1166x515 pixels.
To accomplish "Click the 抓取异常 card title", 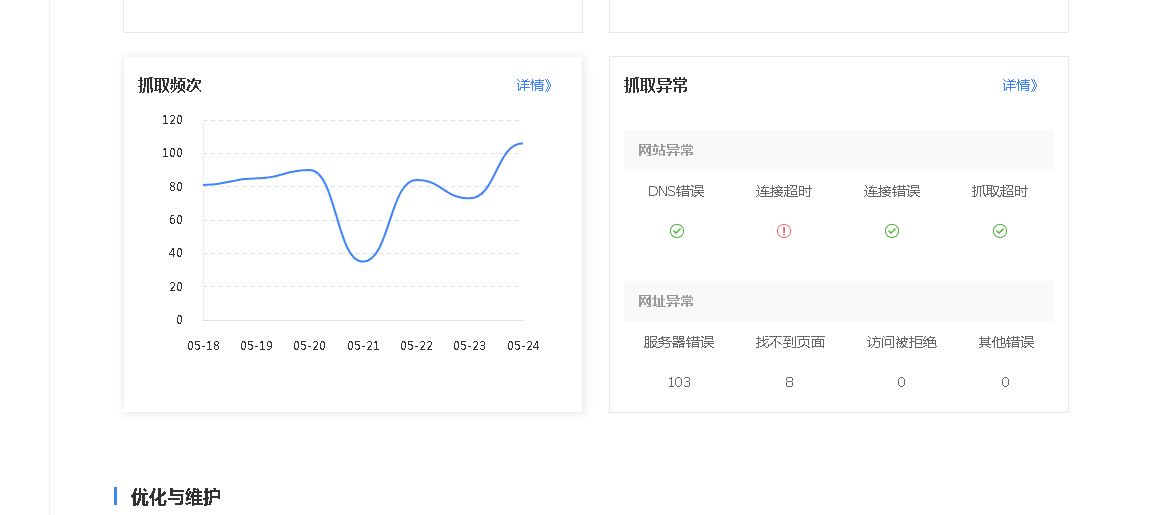I will pos(656,85).
